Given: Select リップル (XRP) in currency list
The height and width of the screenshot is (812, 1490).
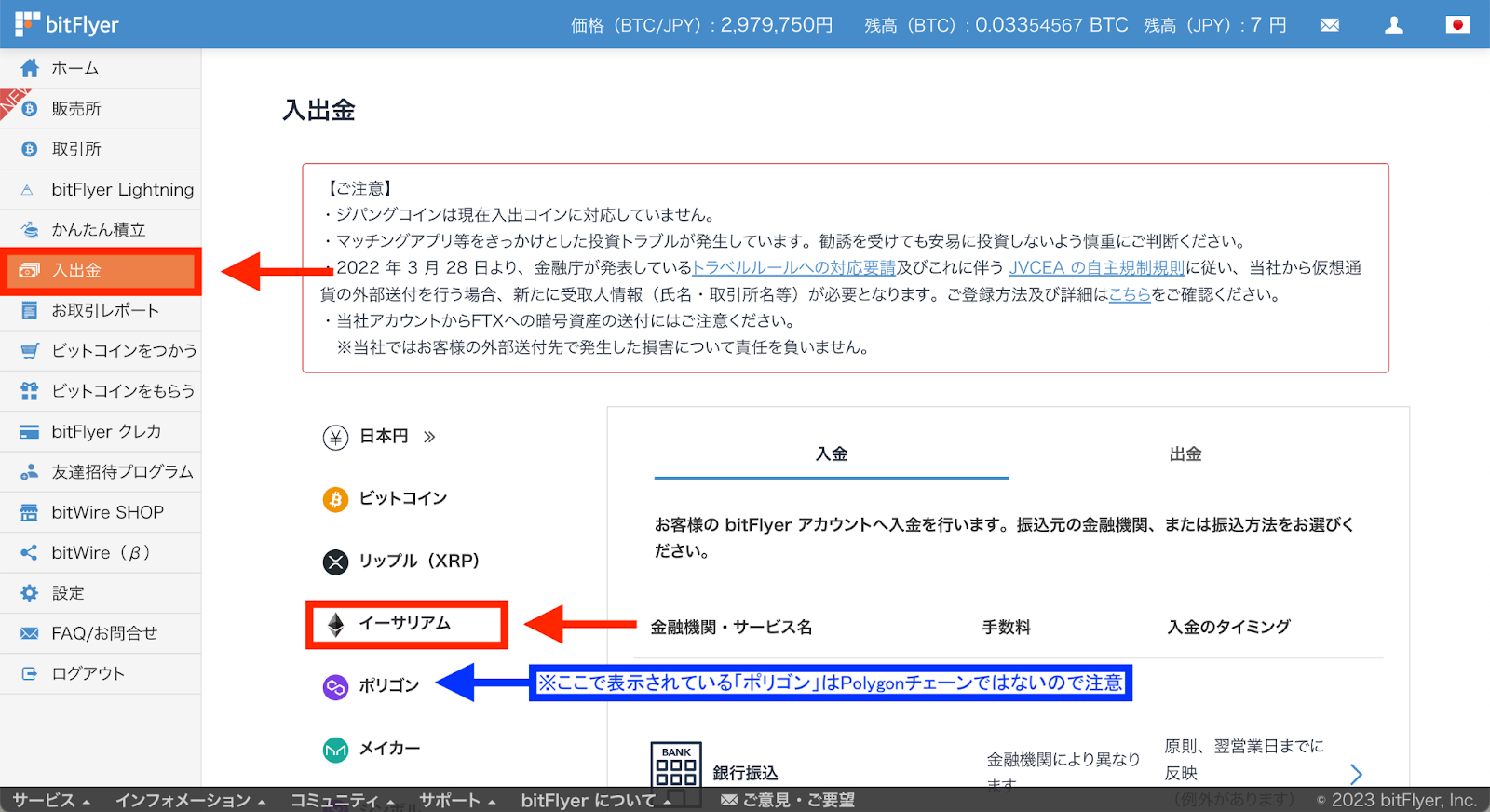Looking at the screenshot, I should coord(419,562).
